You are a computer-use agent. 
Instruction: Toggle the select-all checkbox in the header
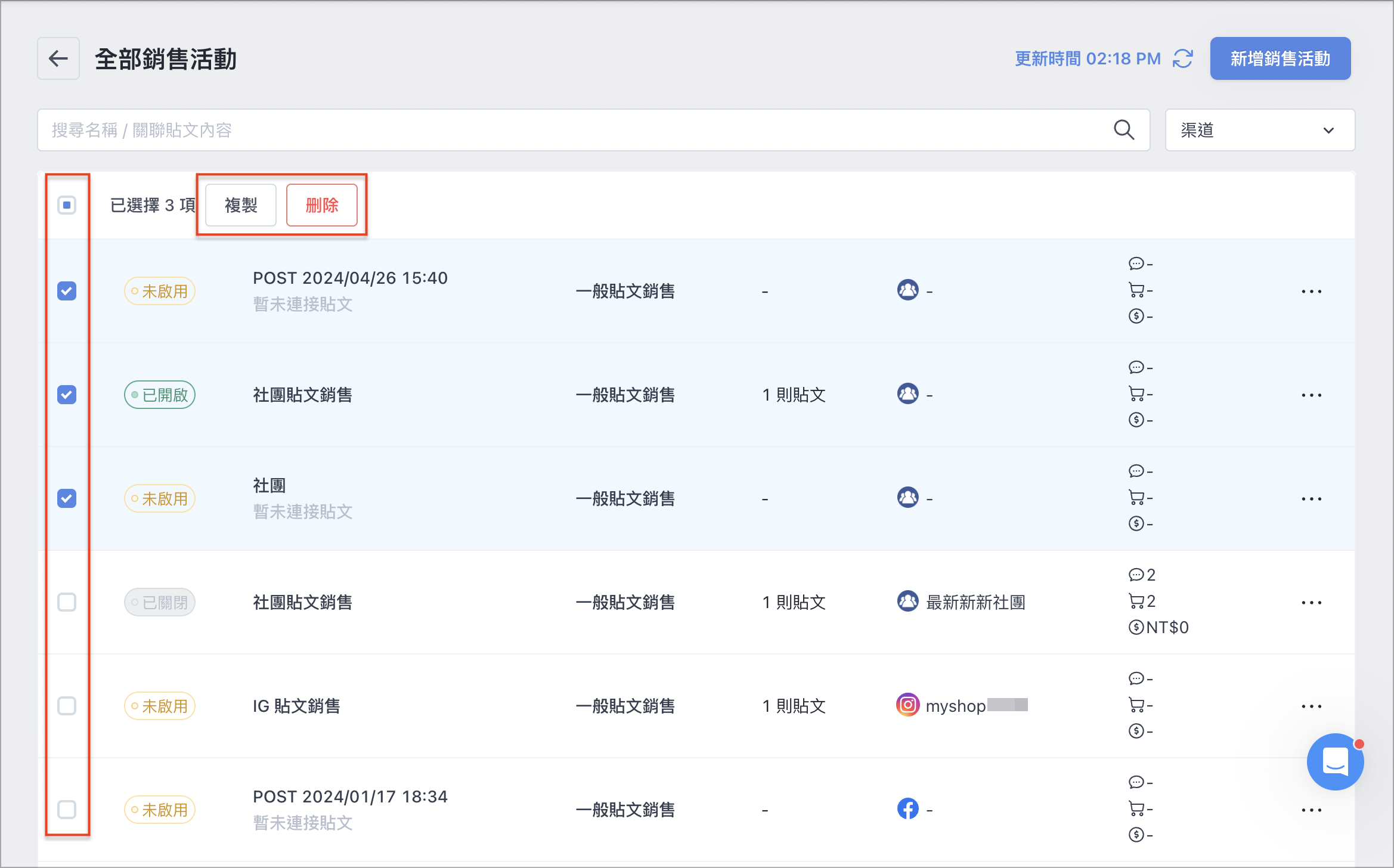coord(67,205)
